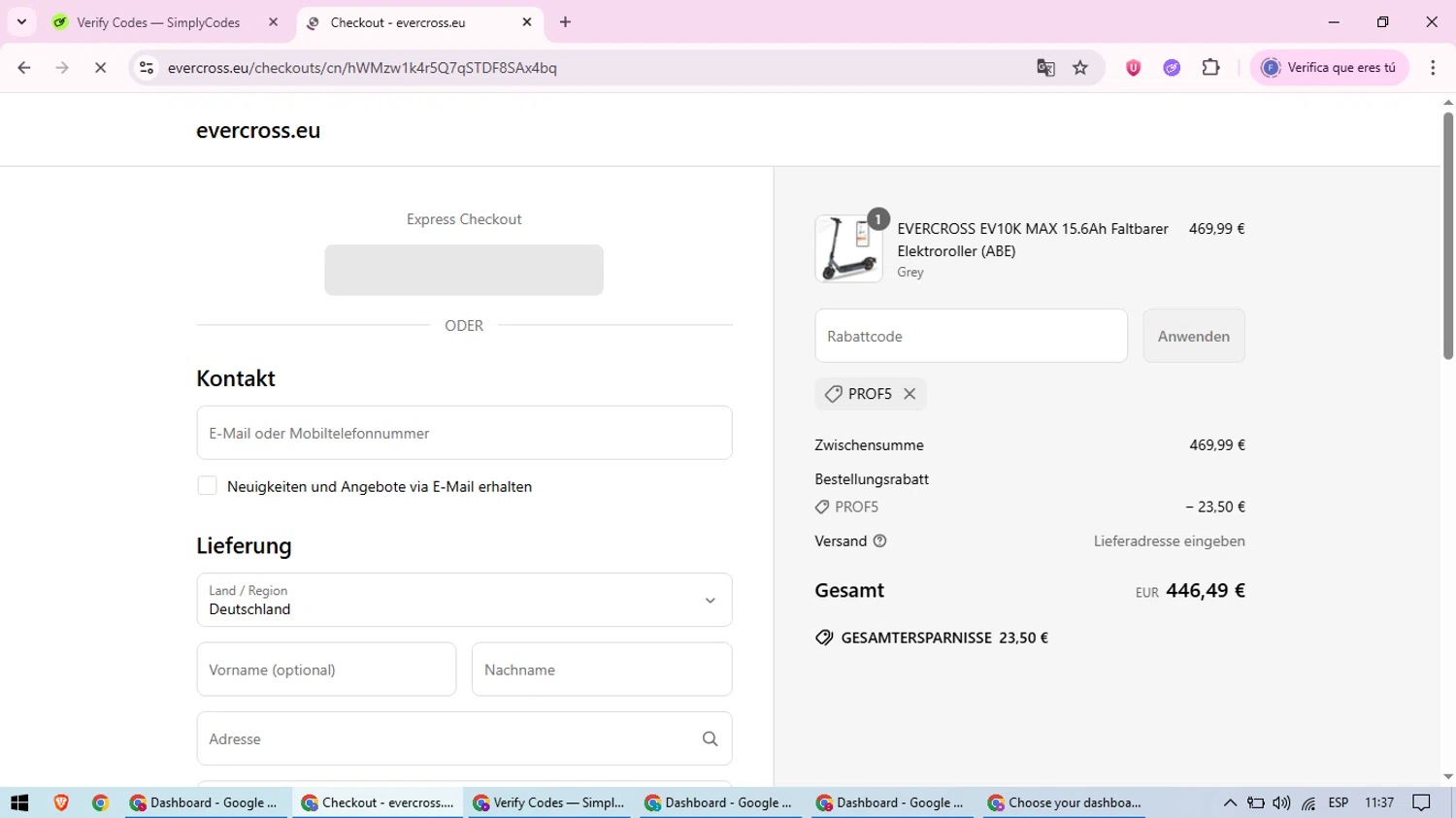The width and height of the screenshot is (1456, 818).
Task: Open the notification center icon
Action: (1421, 802)
